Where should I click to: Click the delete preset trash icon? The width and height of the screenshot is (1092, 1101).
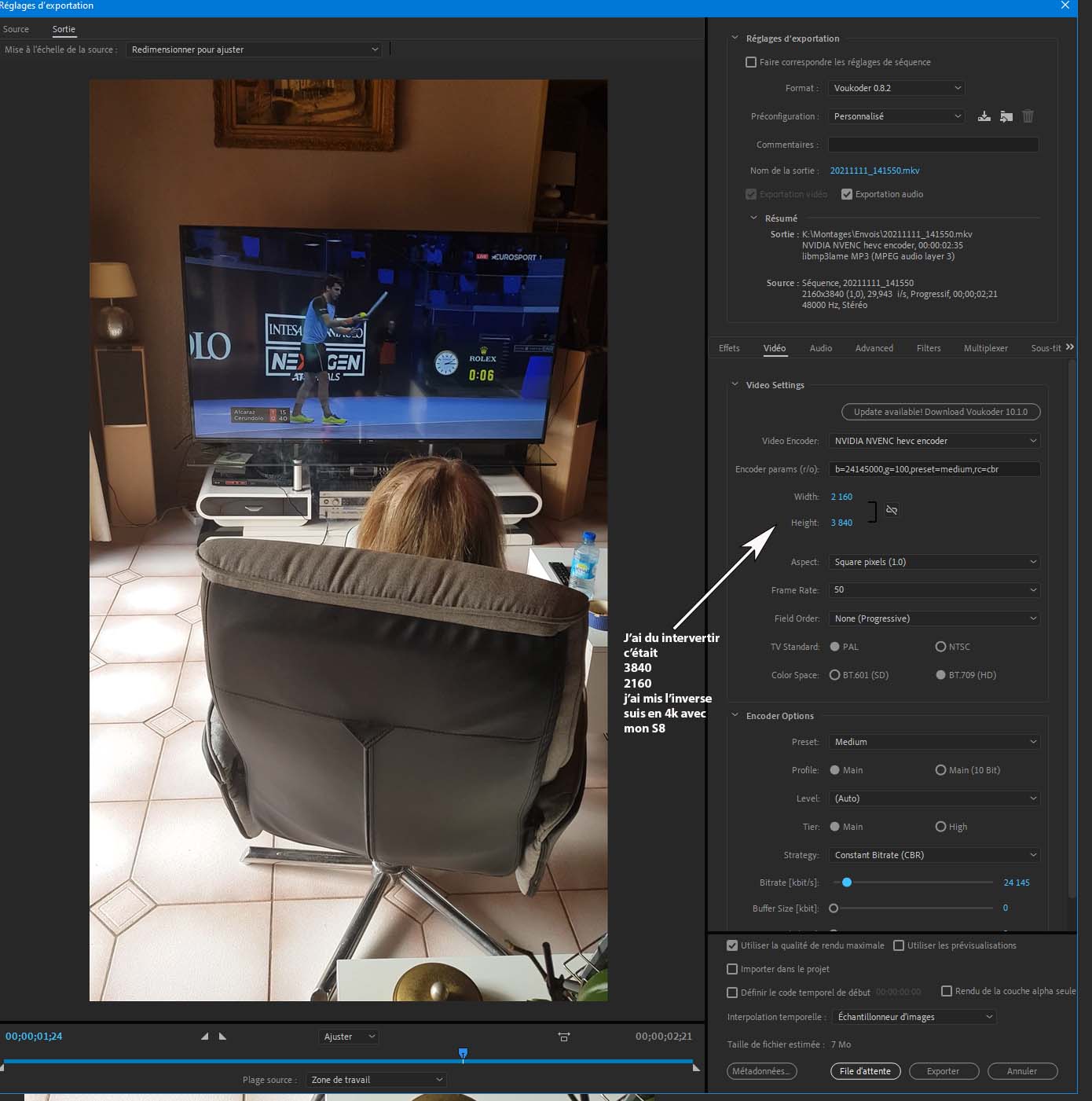tap(1028, 116)
